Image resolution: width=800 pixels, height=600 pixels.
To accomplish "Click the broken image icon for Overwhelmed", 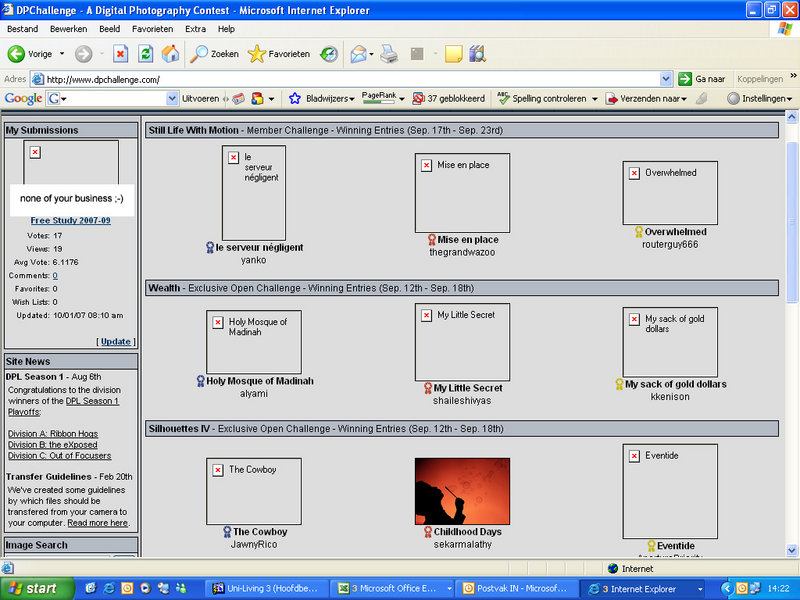I will (x=634, y=173).
